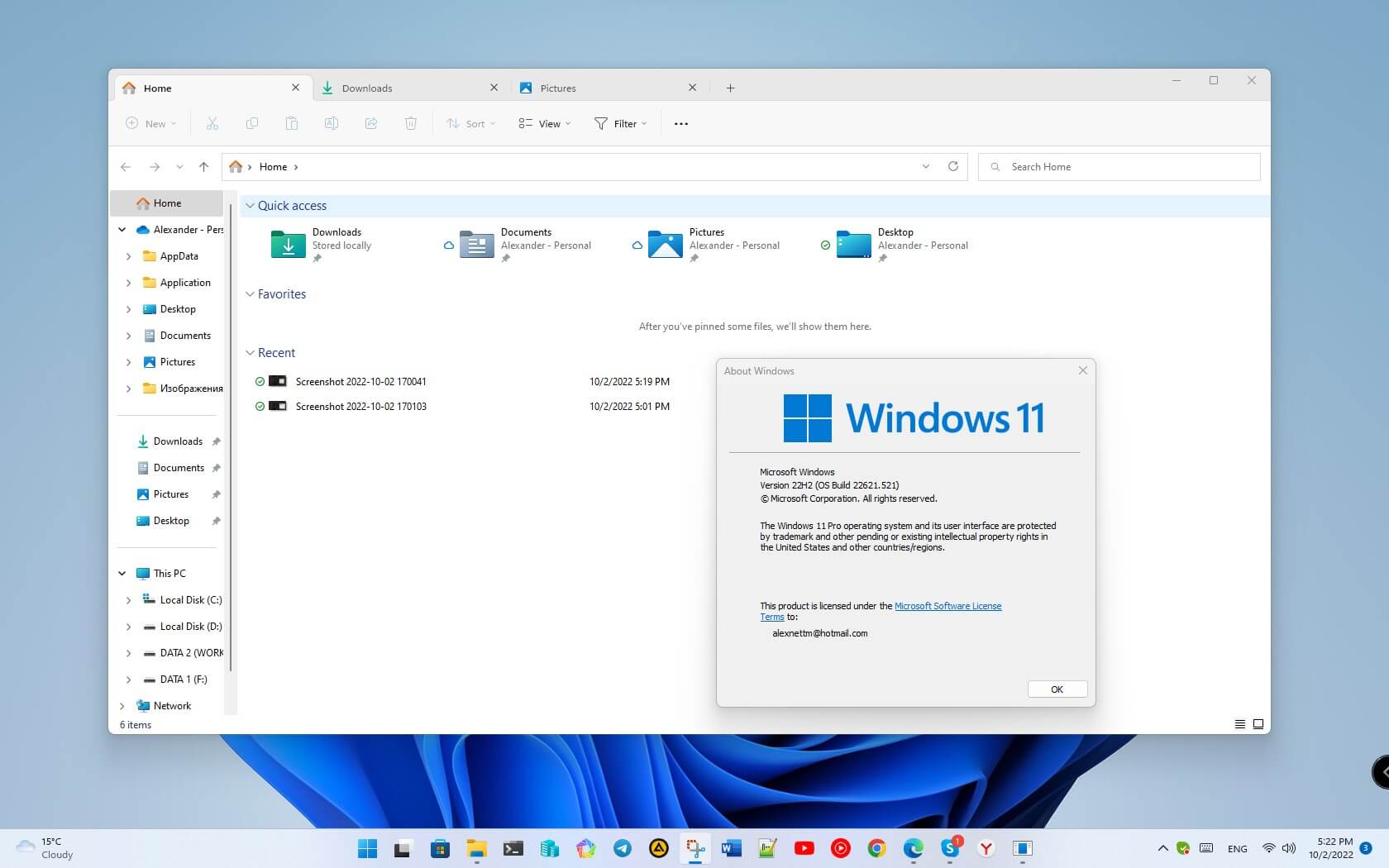Viewport: 1389px width, 868px height.
Task: Open Microsoft Edge from taskbar
Action: [x=914, y=848]
